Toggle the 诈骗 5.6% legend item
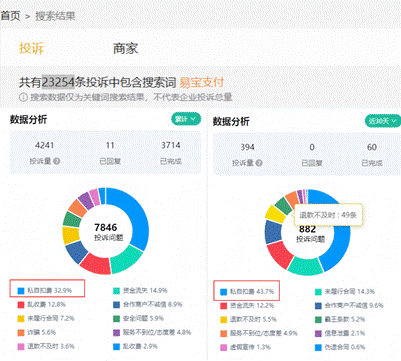This screenshot has width=401, height=361. point(37,332)
